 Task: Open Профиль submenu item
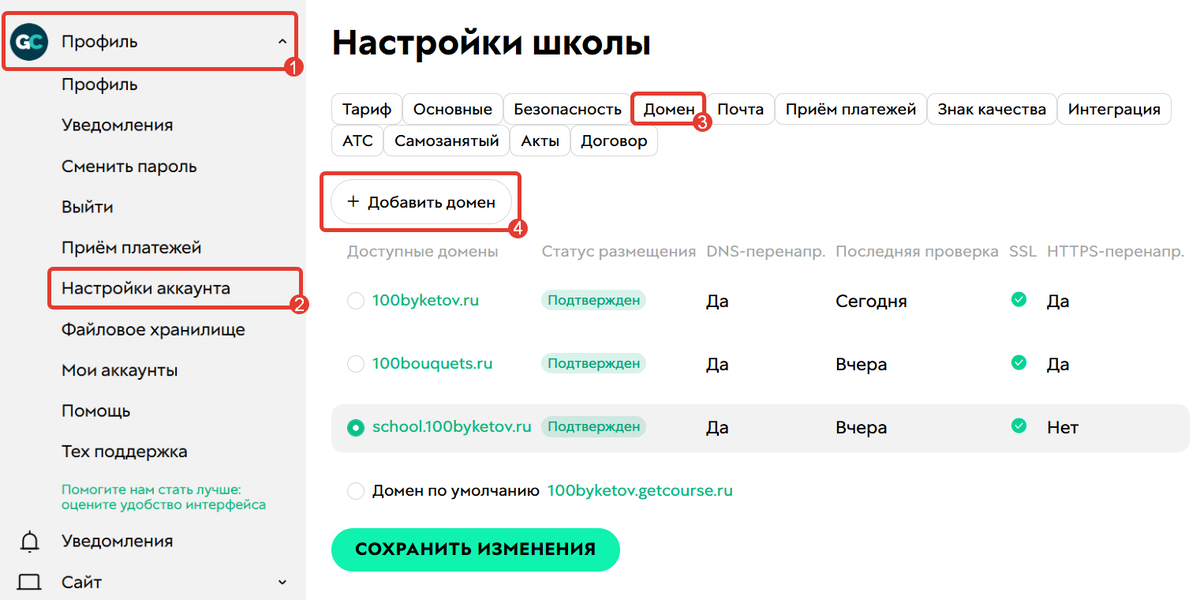99,84
